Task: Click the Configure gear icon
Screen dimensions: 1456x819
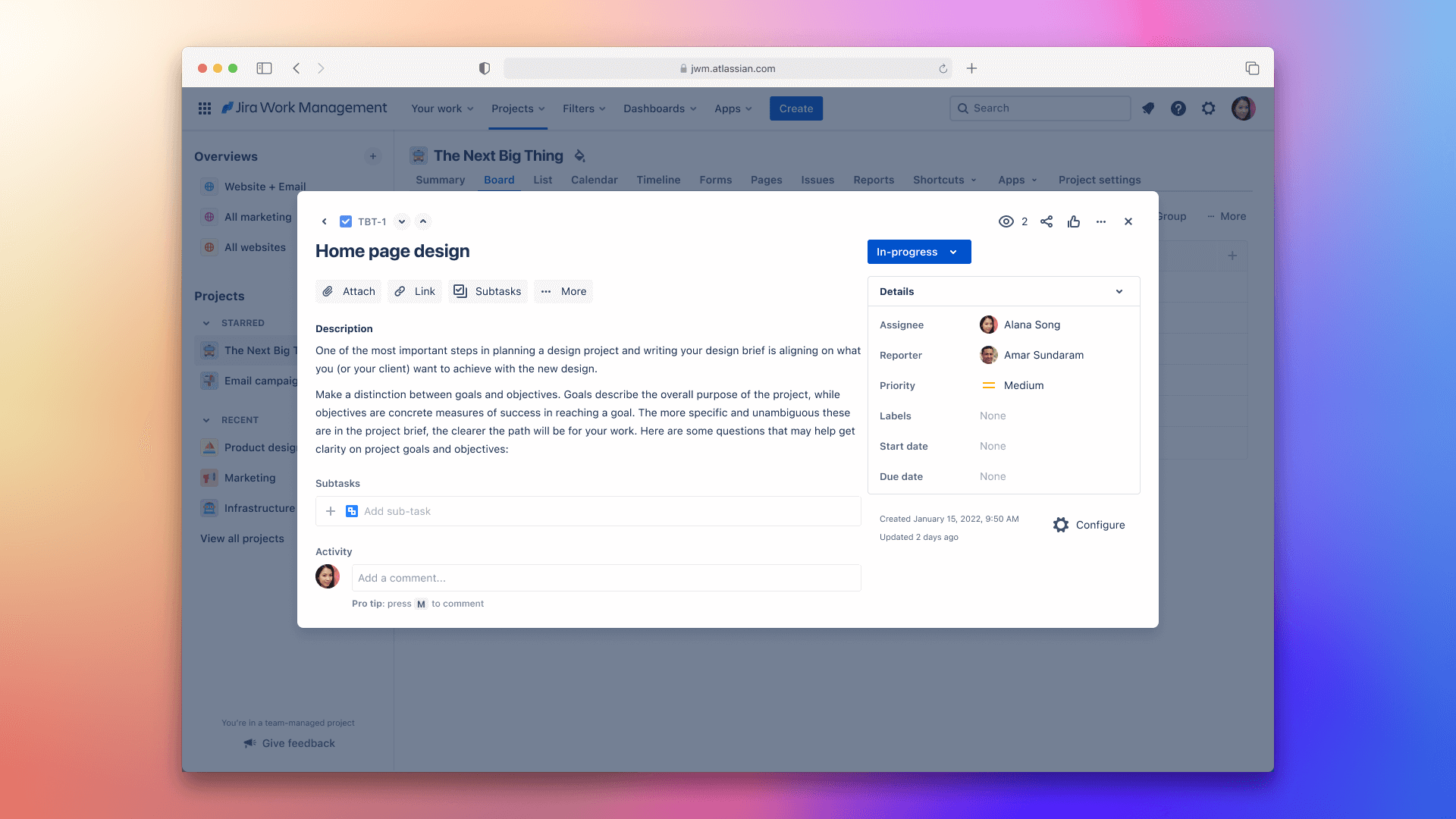Action: [1061, 525]
